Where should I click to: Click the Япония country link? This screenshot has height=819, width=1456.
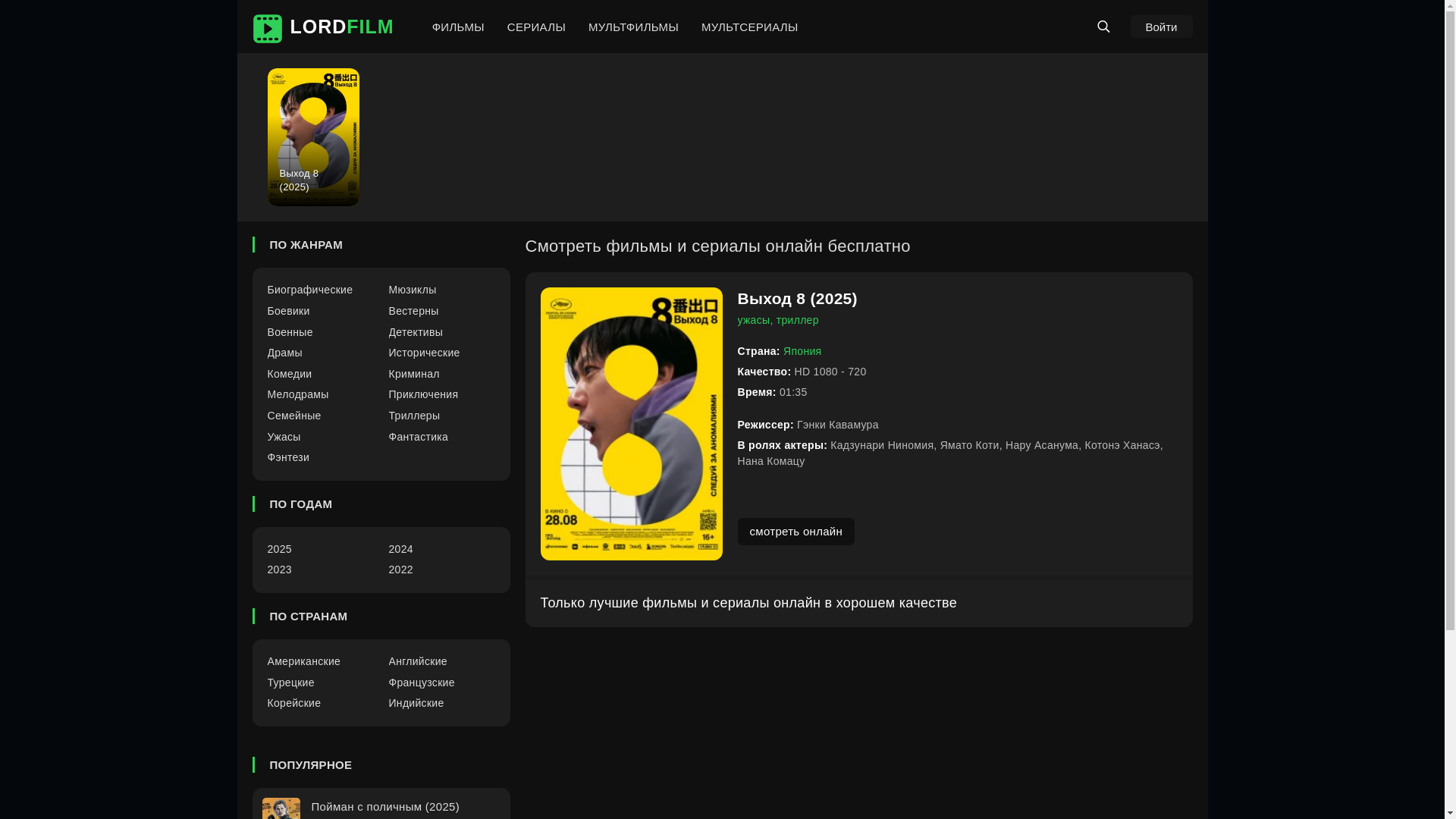[x=802, y=351]
